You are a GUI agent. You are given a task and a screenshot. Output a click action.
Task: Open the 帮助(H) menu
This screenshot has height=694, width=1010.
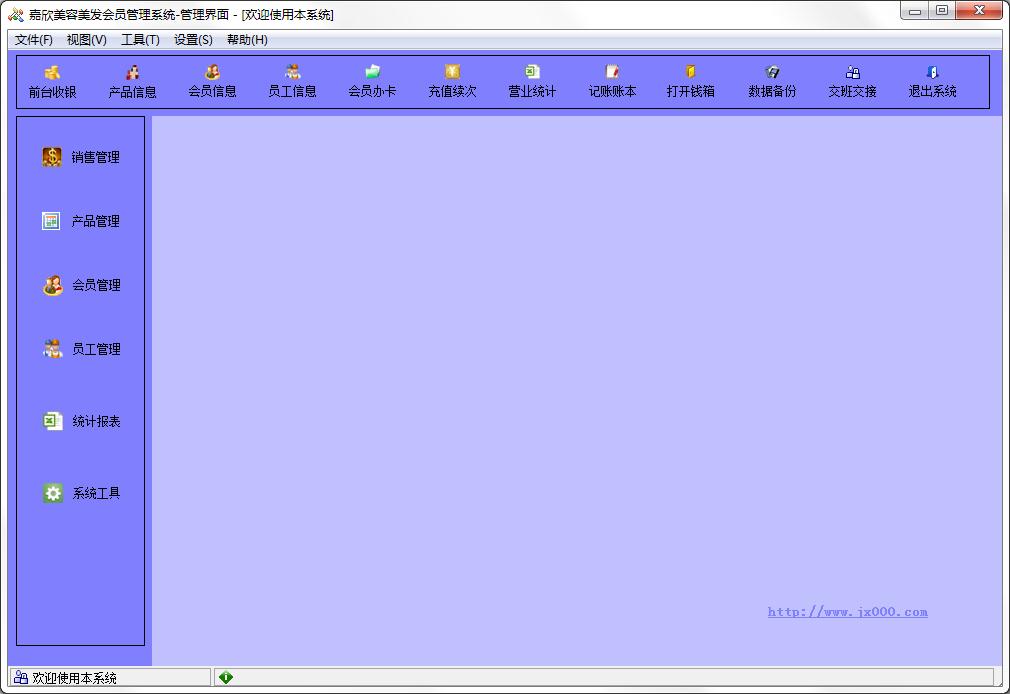click(x=247, y=40)
